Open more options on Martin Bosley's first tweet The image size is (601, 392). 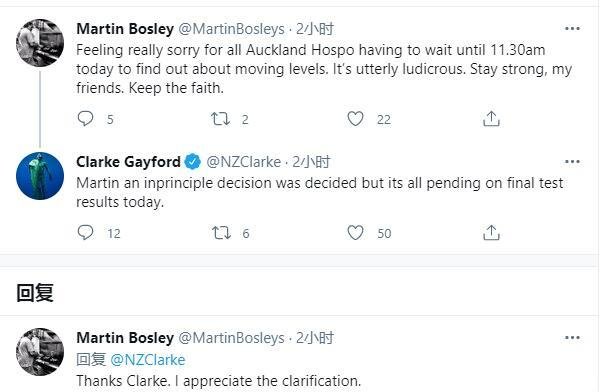pyautogui.click(x=572, y=28)
